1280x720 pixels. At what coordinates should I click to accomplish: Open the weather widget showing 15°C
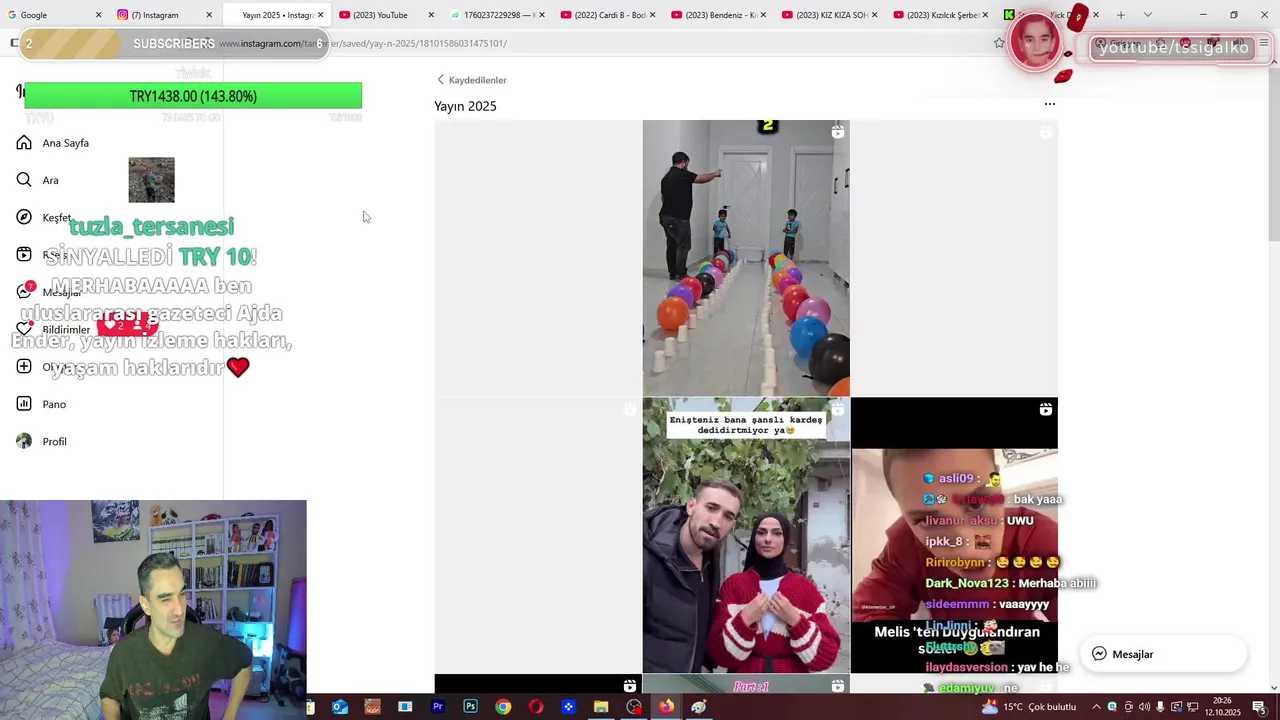1029,707
